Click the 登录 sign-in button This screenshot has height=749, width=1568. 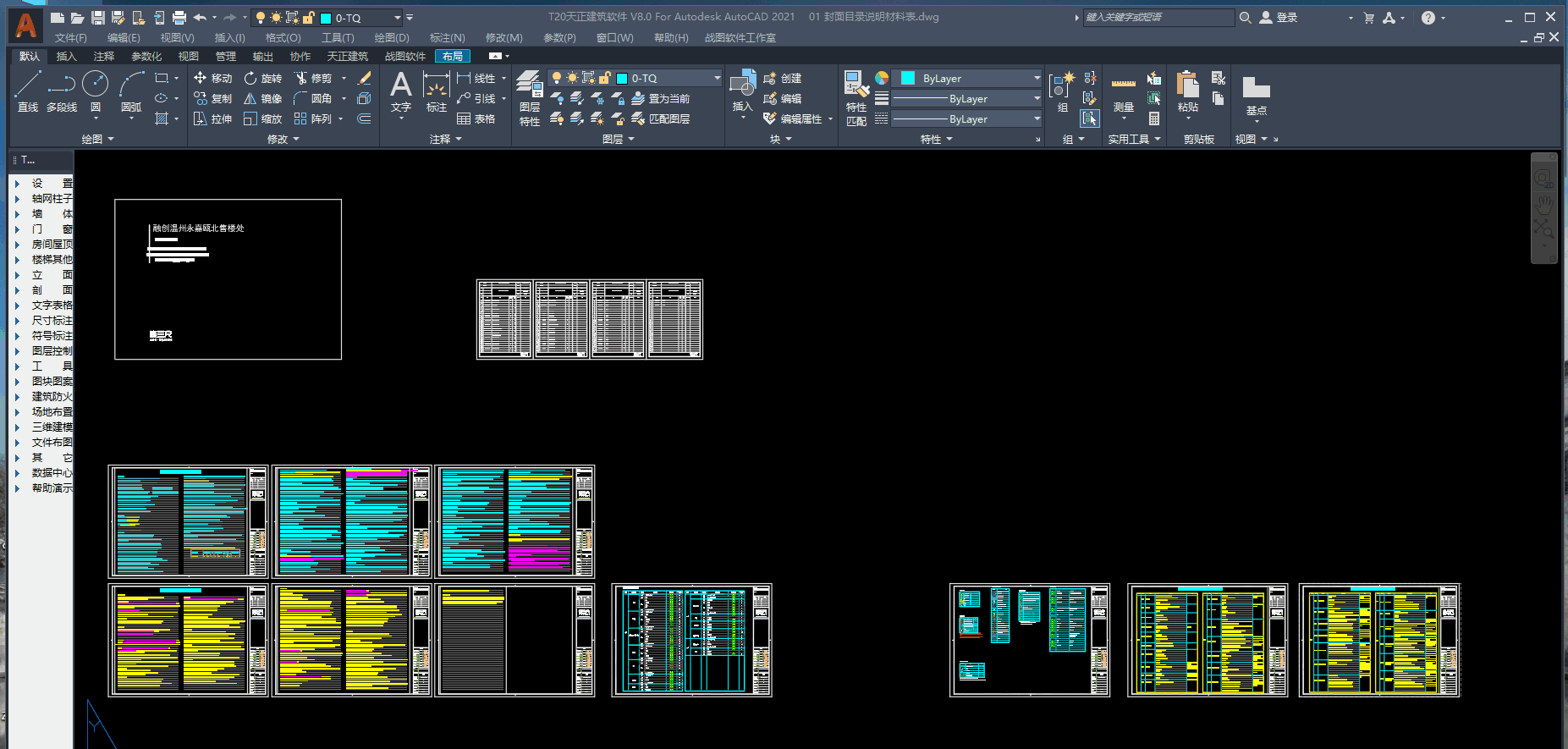[1279, 17]
